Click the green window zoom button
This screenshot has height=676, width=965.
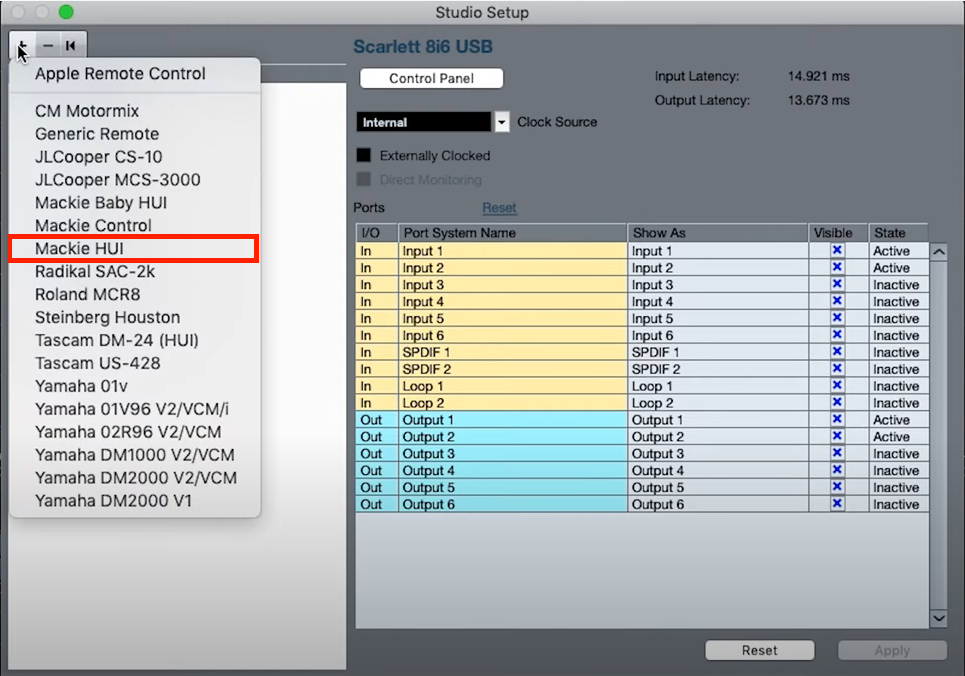click(x=66, y=12)
